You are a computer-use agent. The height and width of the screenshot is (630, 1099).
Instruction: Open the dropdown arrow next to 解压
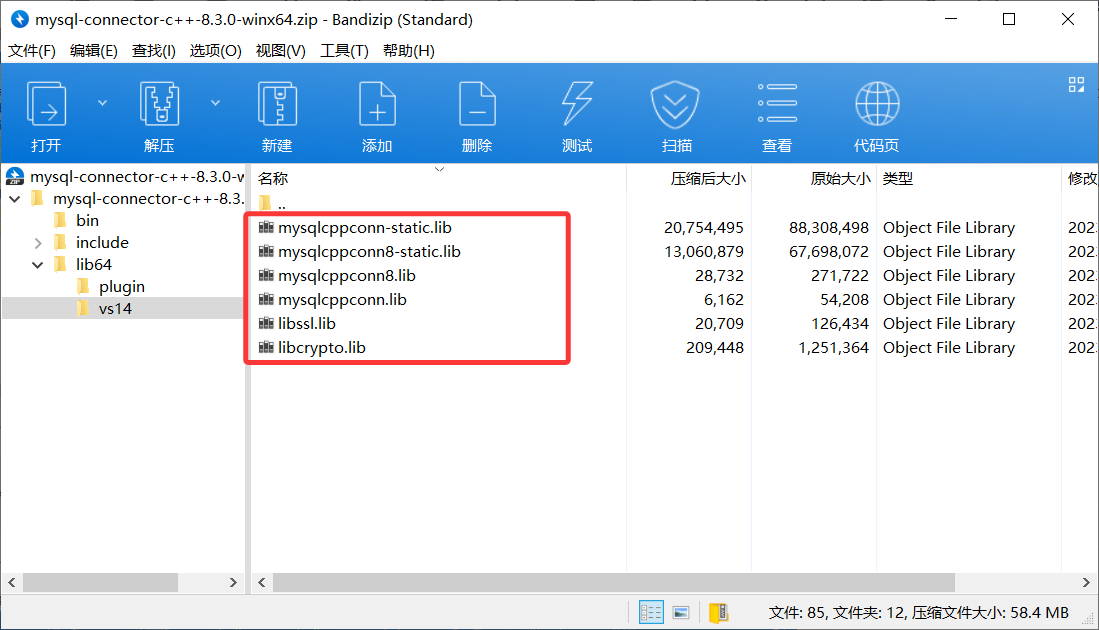tap(215, 103)
